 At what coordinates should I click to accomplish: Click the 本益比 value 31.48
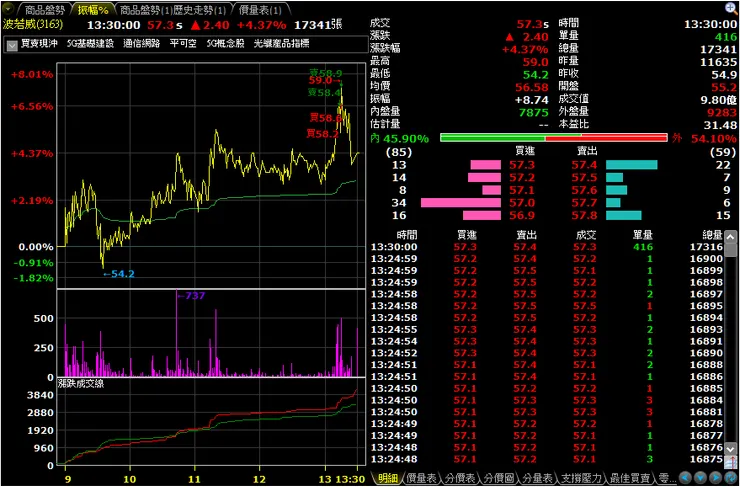[721, 125]
